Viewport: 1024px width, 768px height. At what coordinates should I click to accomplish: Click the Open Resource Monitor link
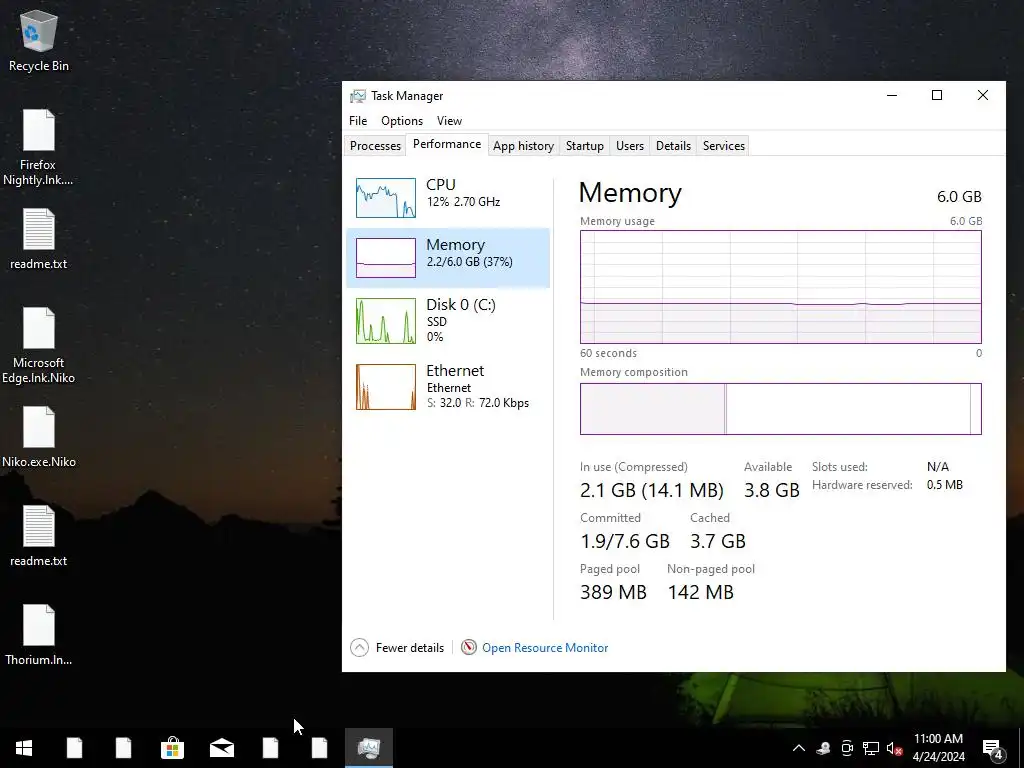pos(545,648)
